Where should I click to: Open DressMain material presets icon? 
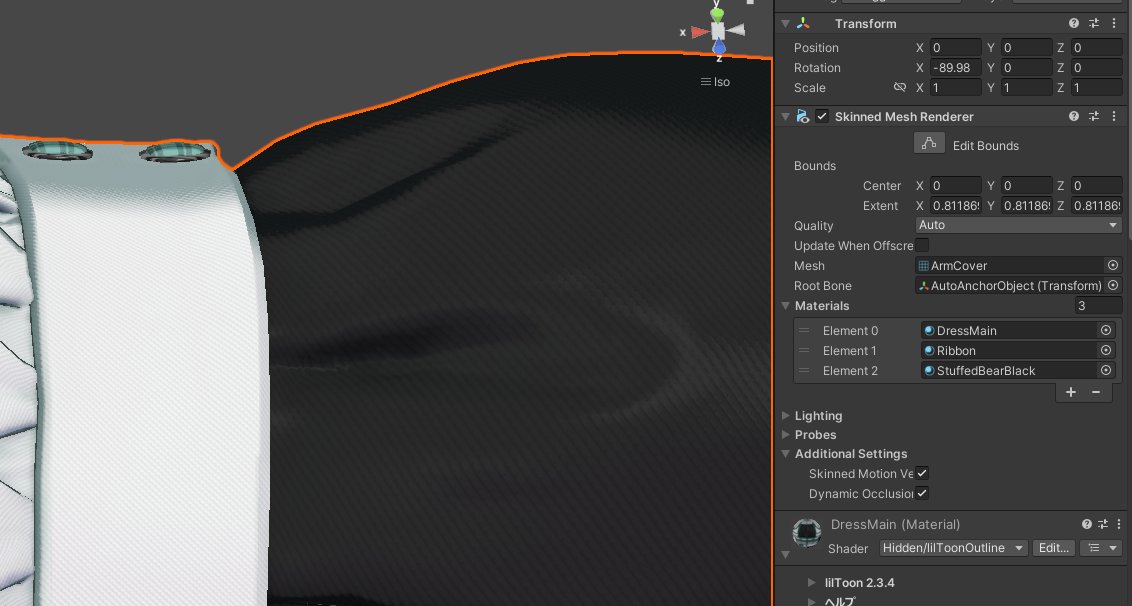click(x=1102, y=524)
